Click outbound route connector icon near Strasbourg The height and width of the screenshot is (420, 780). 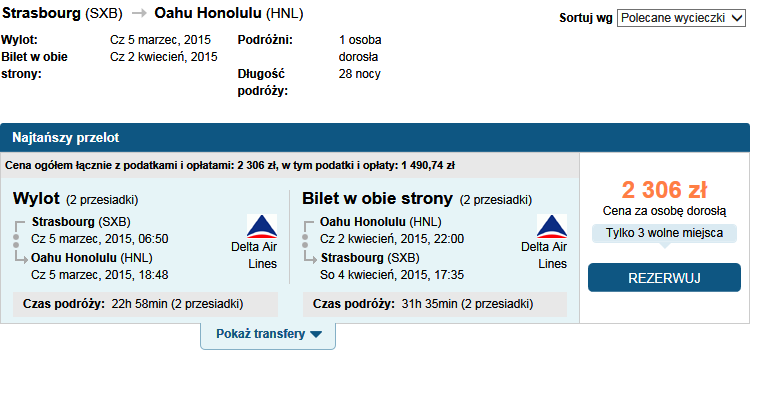click(x=19, y=242)
